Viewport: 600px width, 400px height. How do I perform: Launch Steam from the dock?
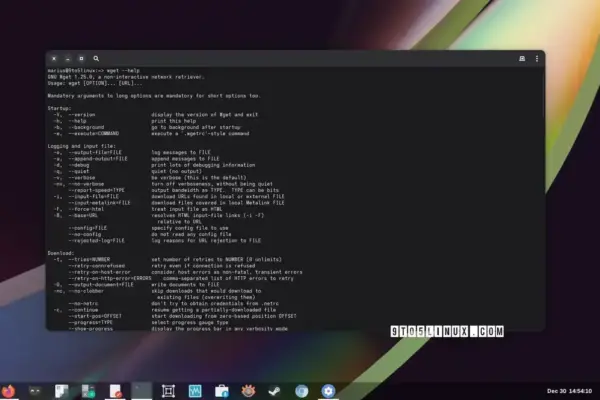coord(275,391)
